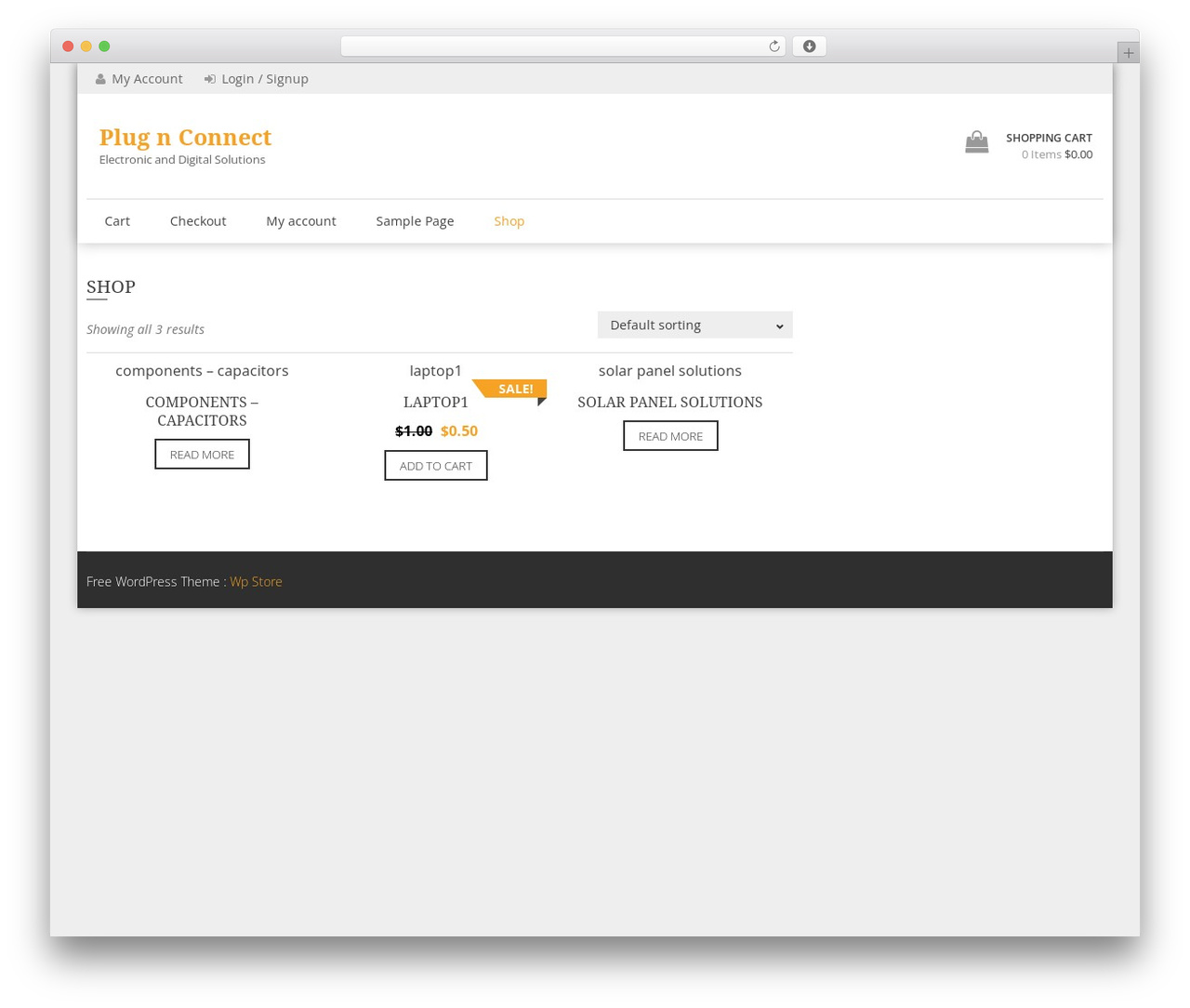Go to the Checkout menu item

(198, 221)
